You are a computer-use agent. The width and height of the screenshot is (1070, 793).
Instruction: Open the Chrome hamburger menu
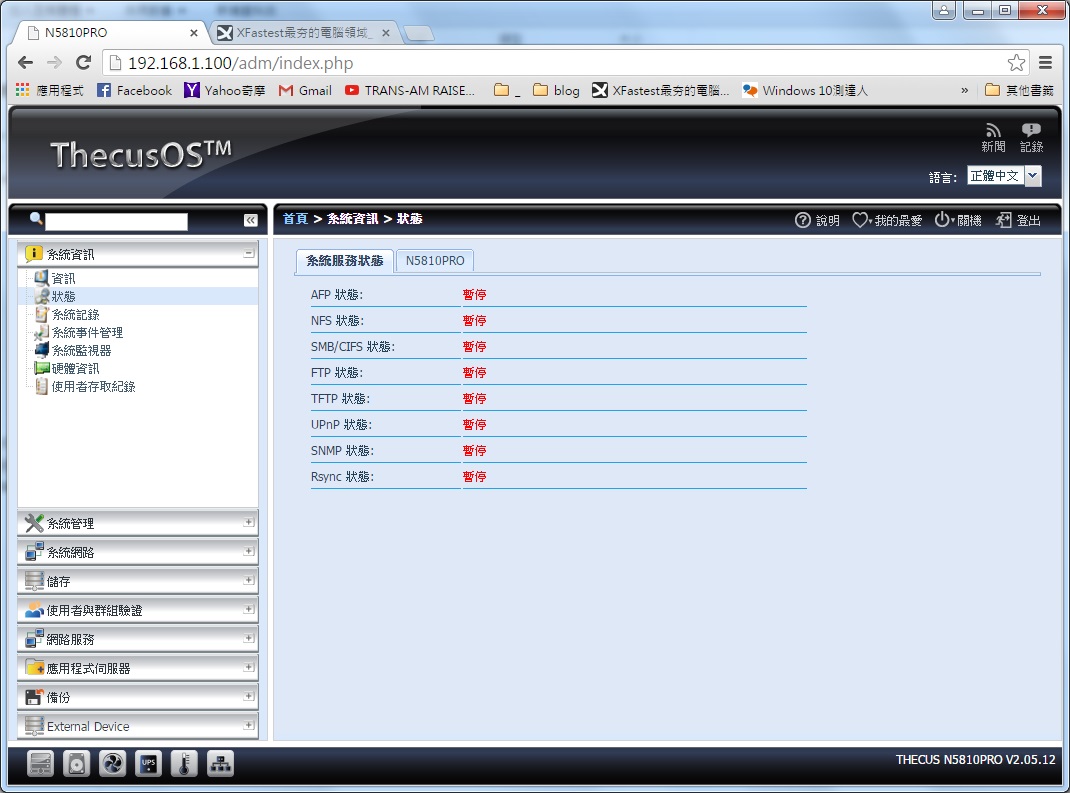(x=1045, y=63)
